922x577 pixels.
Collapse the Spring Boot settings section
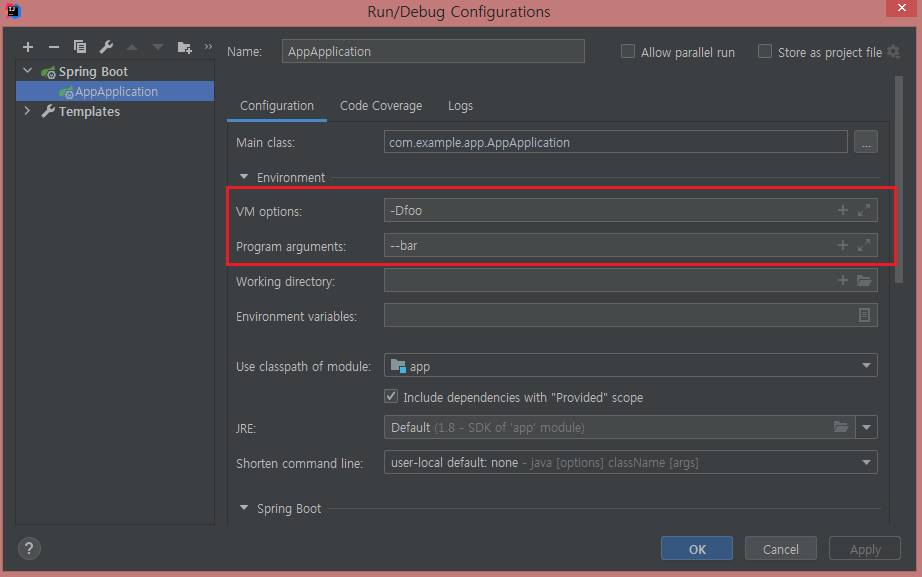coord(244,508)
